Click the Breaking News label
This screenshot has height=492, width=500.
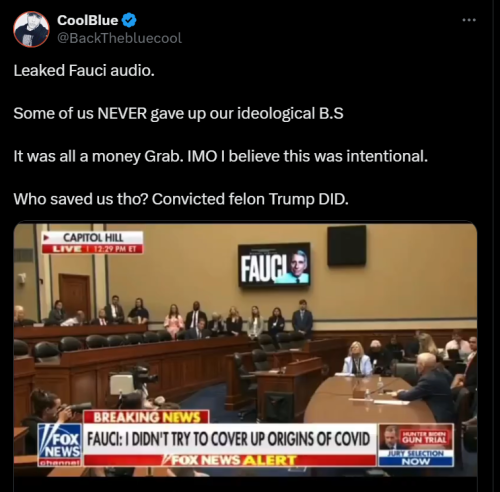click(x=146, y=417)
